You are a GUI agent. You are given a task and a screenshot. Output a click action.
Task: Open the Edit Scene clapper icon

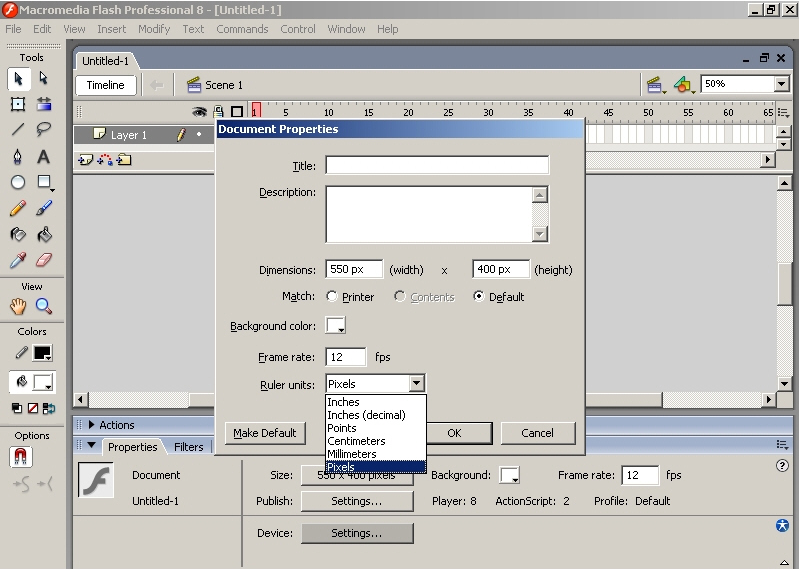(x=655, y=85)
